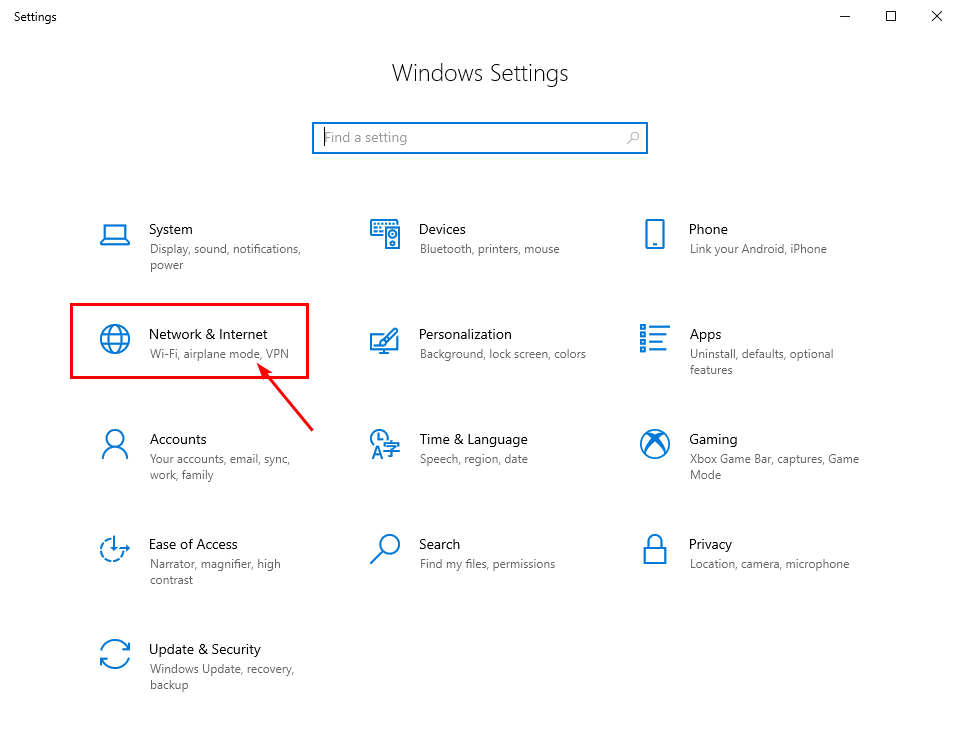This screenshot has width=960, height=733.
Task: Open the System settings title
Action: tap(171, 229)
